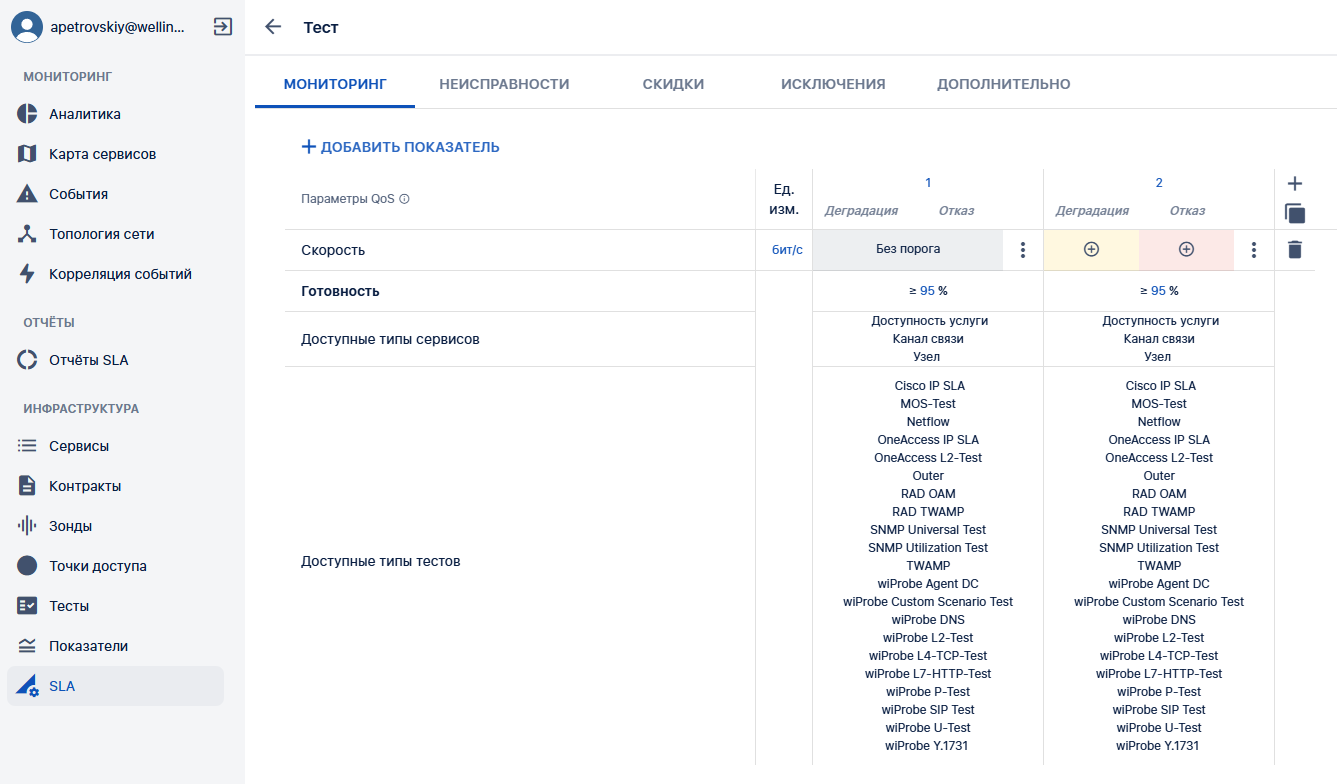Open three-dot menu for level 1 Скорость
Screen dimensions: 1337x784
click(x=1022, y=250)
